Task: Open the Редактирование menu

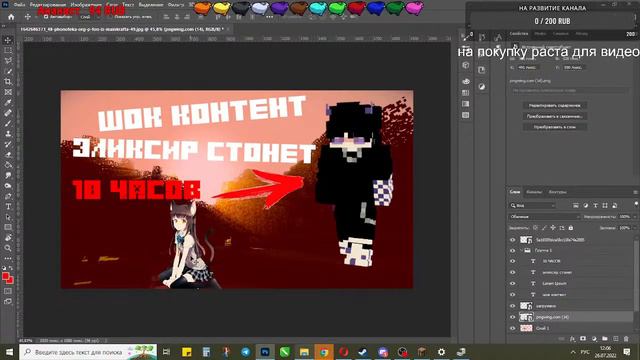Action: [x=48, y=5]
